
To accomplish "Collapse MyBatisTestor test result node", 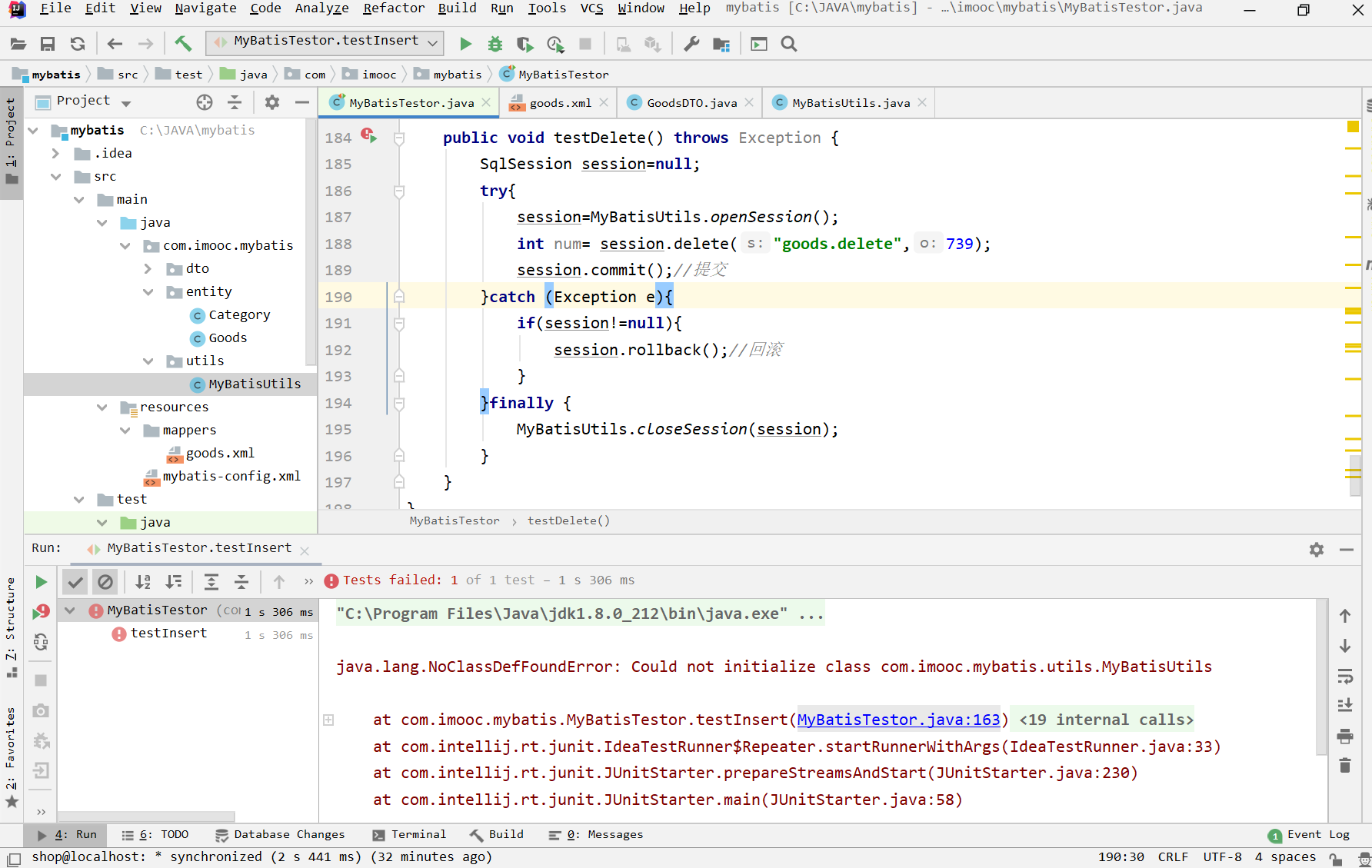I will pyautogui.click(x=70, y=610).
